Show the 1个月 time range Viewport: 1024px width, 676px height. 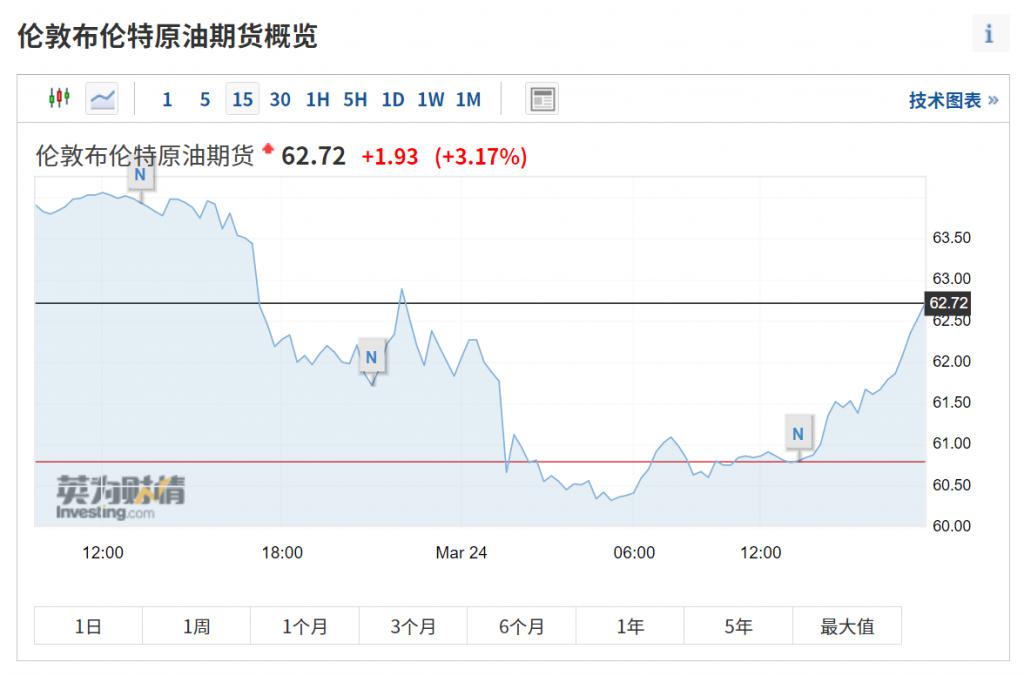pyautogui.click(x=305, y=627)
